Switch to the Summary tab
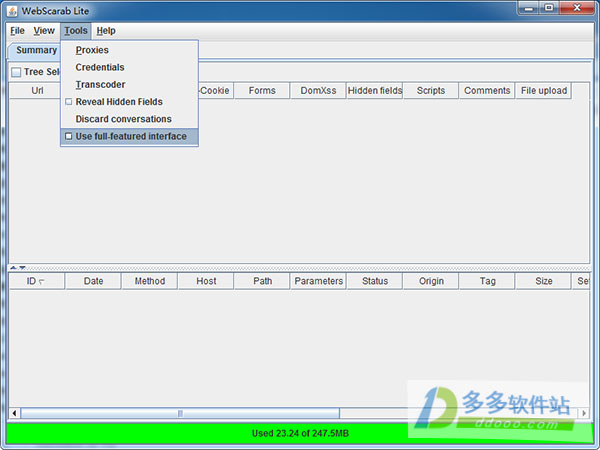This screenshot has height=450, width=600. click(34, 50)
